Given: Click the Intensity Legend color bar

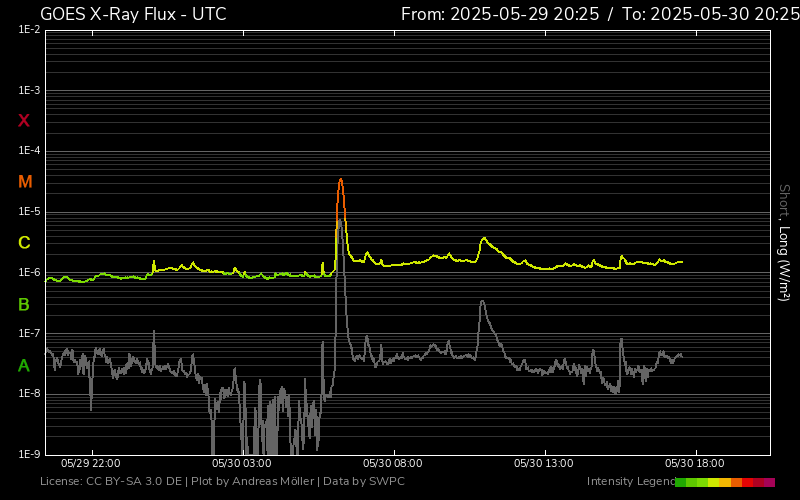Looking at the screenshot, I should pyautogui.click(x=725, y=482).
